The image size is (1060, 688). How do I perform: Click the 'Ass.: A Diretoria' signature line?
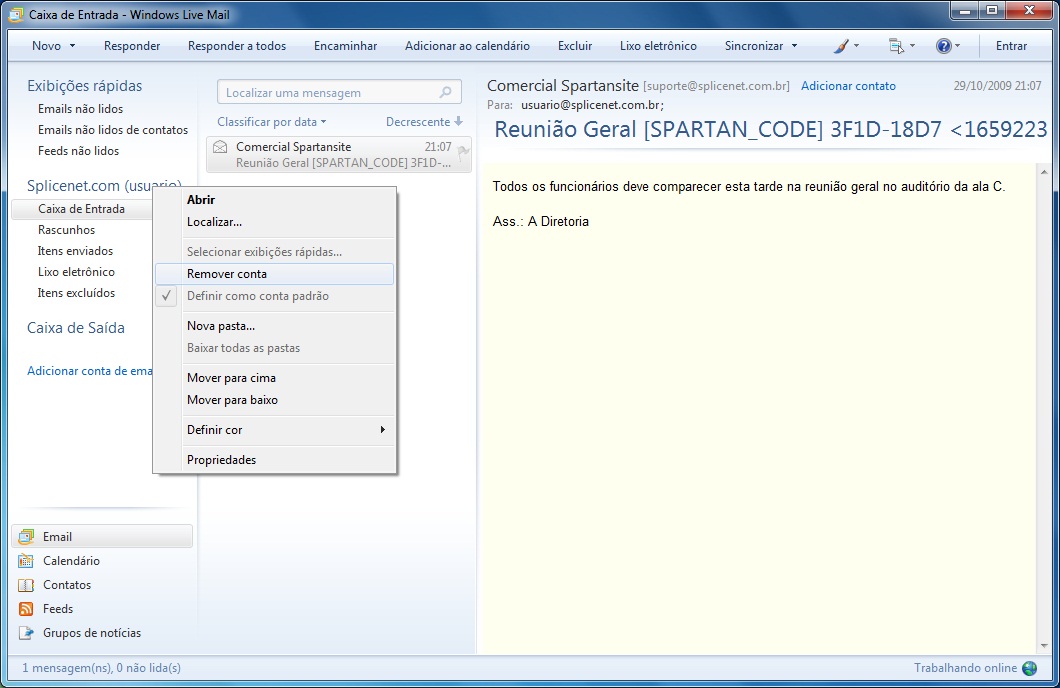point(541,222)
